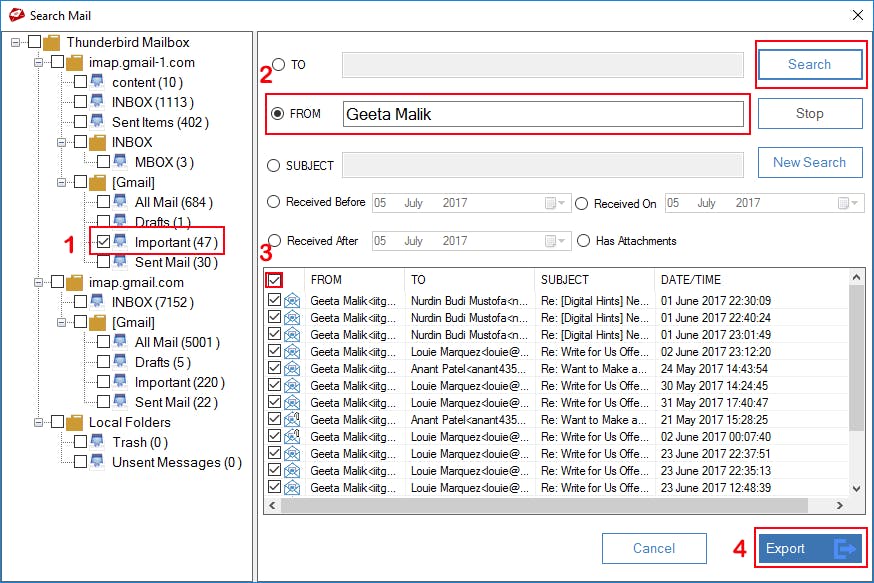Screen dimensions: 874x583
Task: Sort results by SUBJECT column header
Action: [565, 280]
